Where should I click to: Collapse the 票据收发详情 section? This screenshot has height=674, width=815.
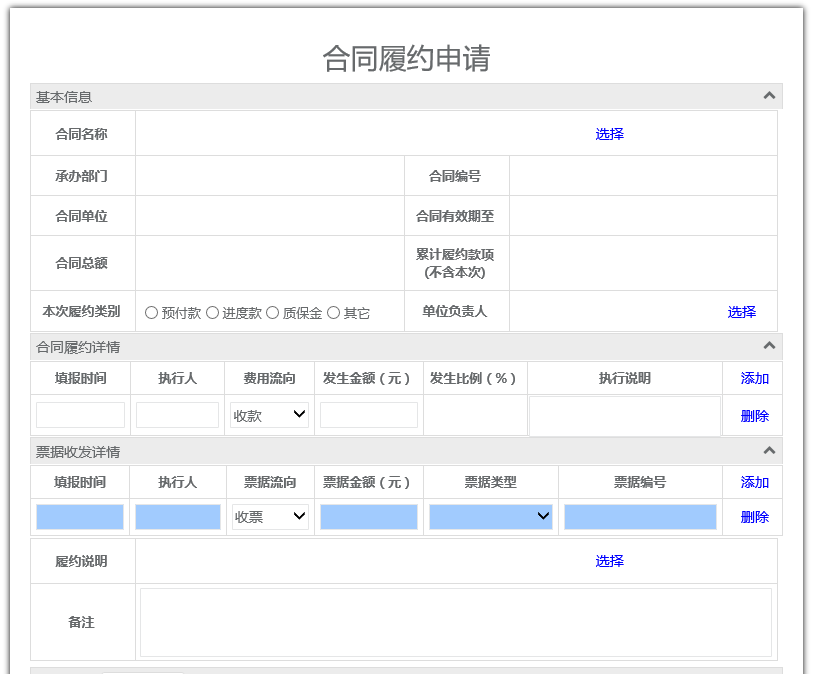click(769, 451)
